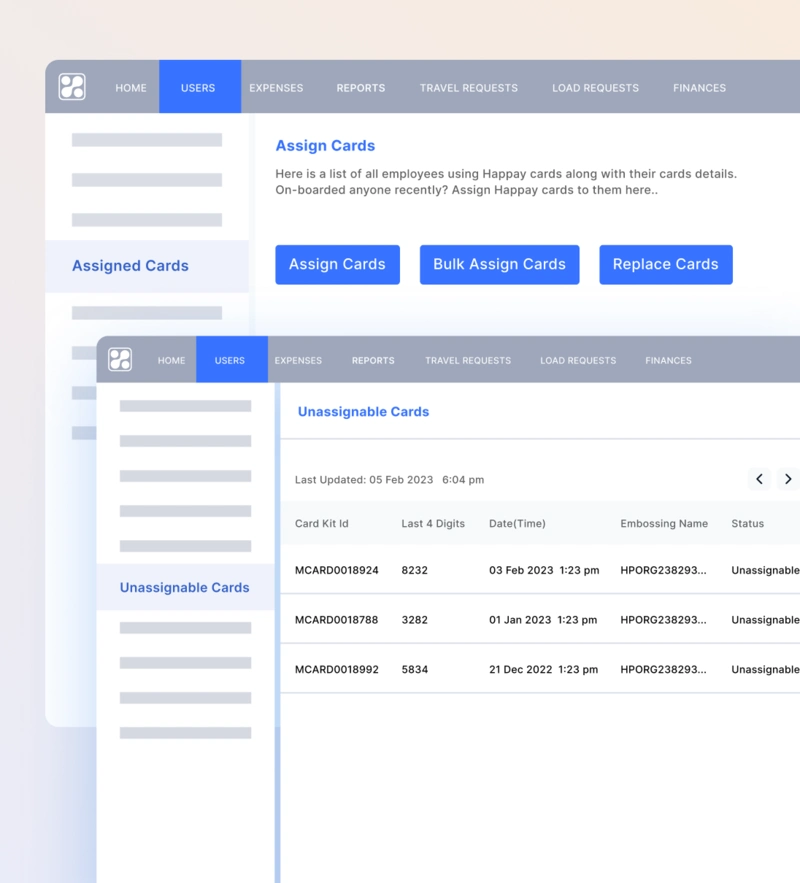Open the FINANCES section

(x=699, y=87)
